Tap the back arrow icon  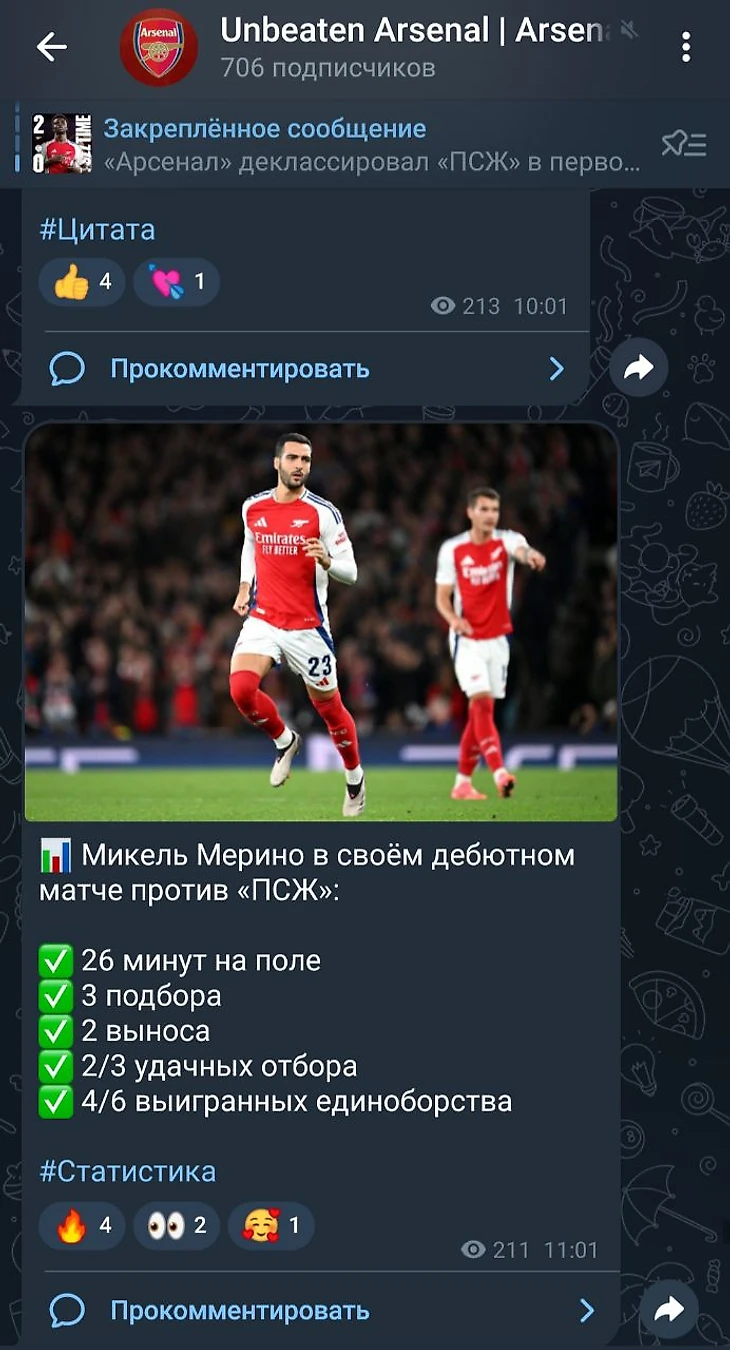(x=51, y=46)
